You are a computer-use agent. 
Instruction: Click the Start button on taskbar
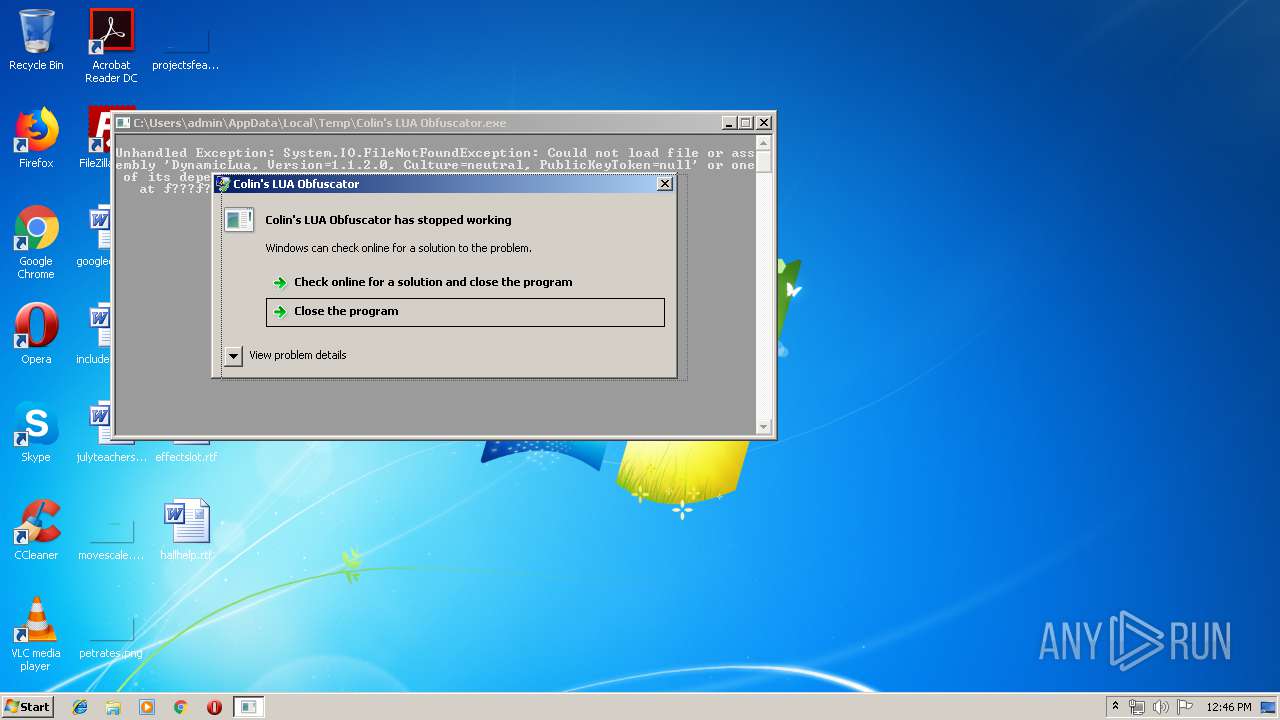[27, 706]
